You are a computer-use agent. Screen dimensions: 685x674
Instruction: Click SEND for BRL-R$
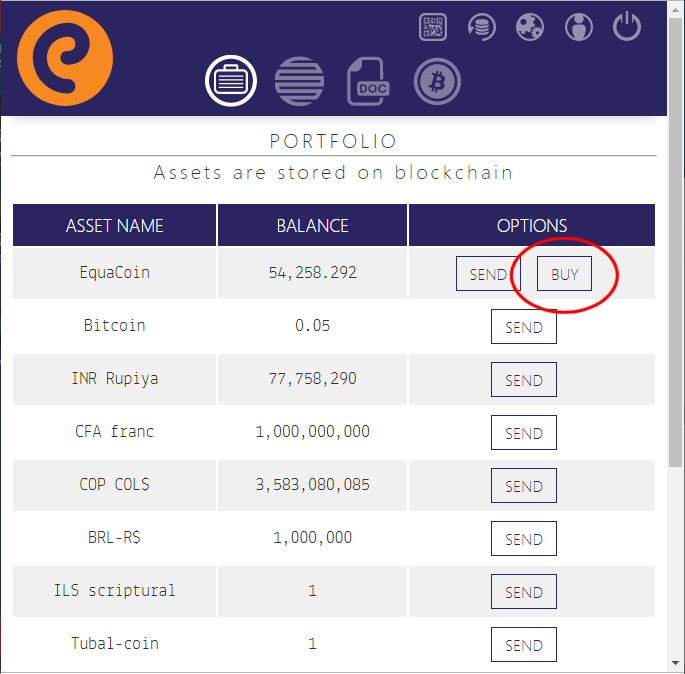click(x=523, y=539)
